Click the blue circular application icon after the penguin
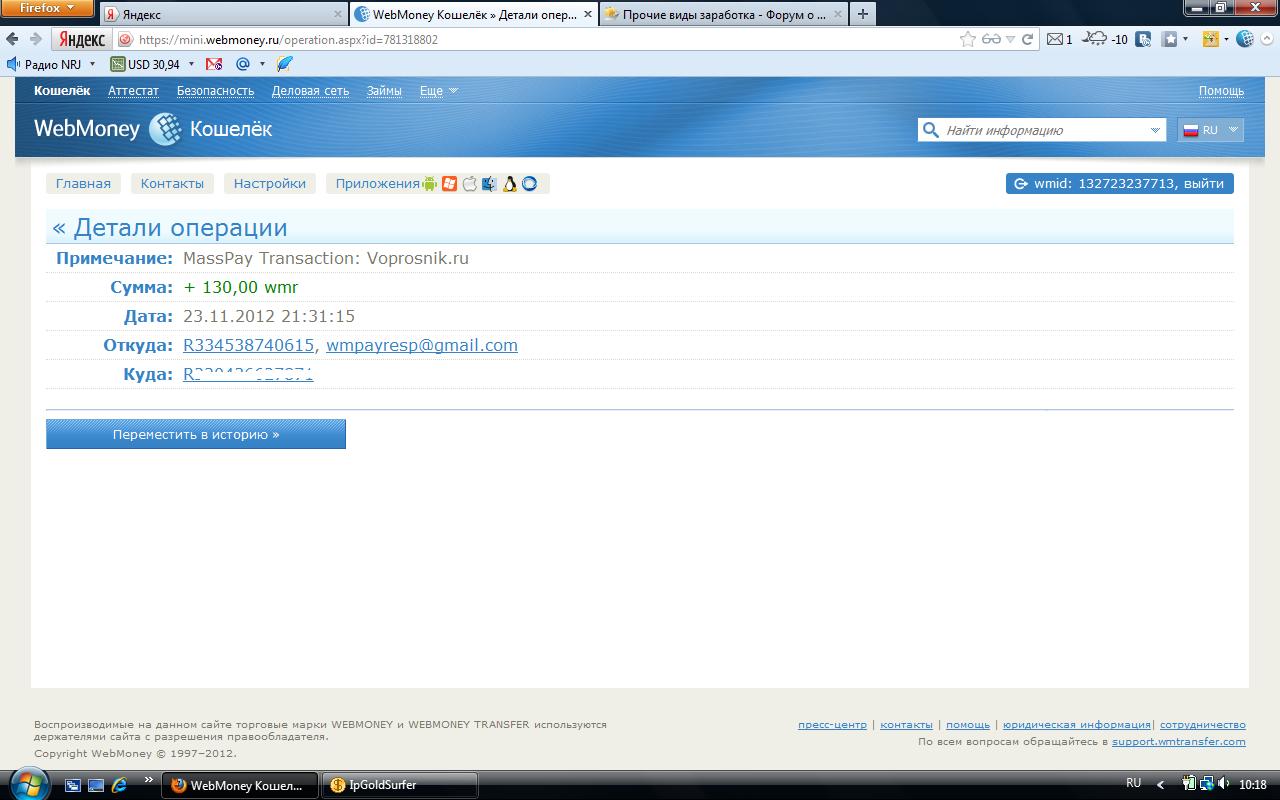Viewport: 1280px width, 800px height. click(530, 184)
